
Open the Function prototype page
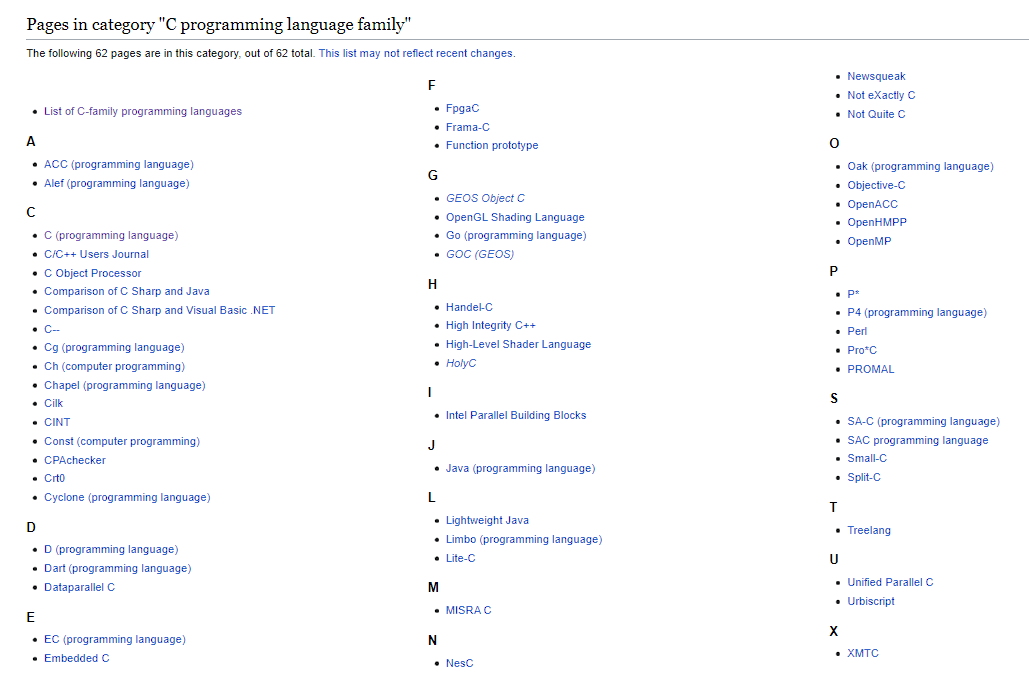point(492,146)
